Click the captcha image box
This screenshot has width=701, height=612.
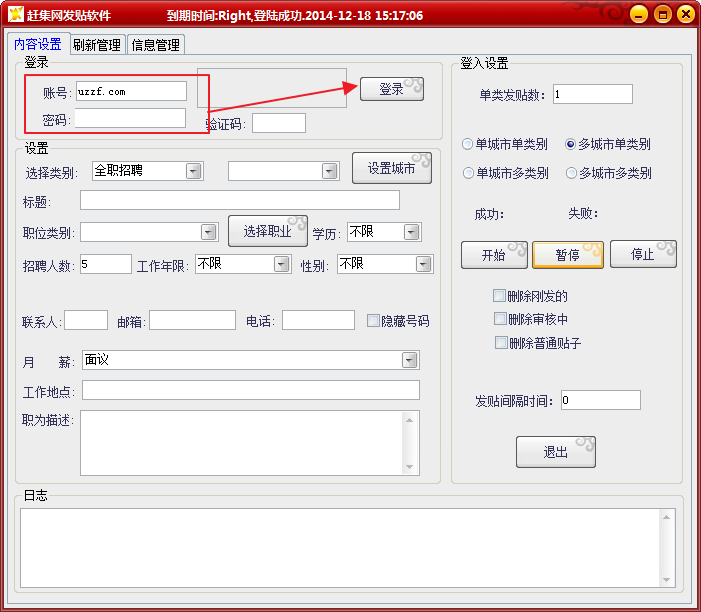(x=272, y=88)
